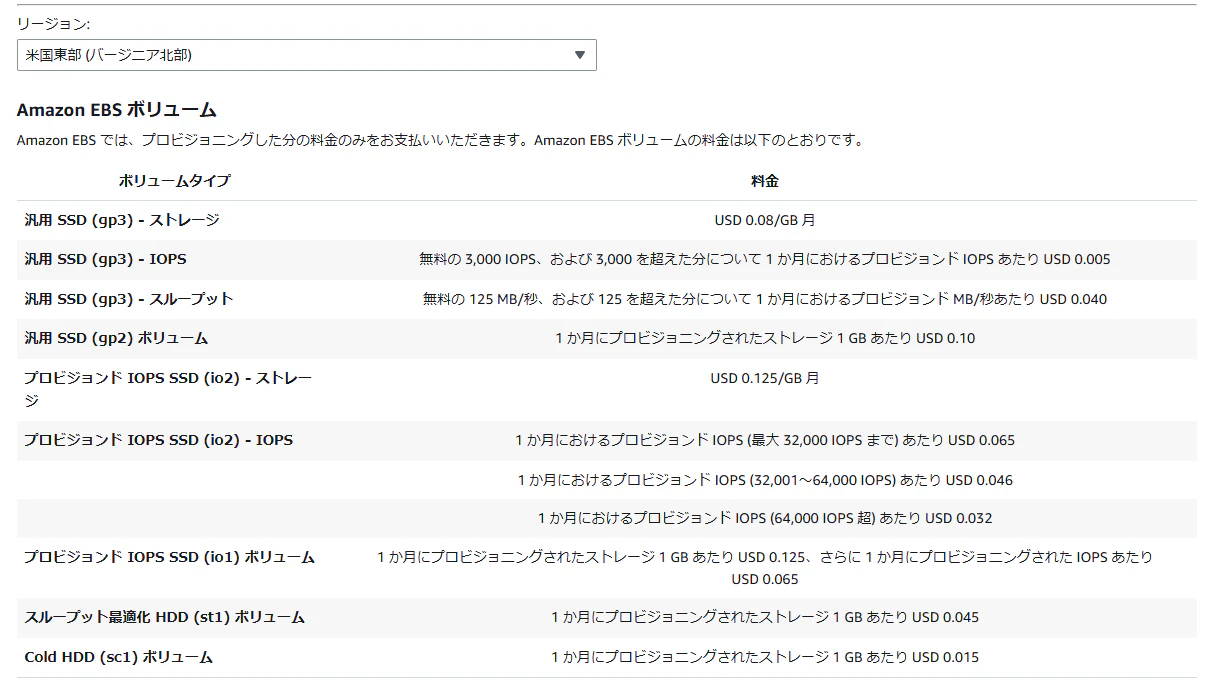Click the io2 IOPS price with USD 0.065 (最大 32,000)
Viewport: 1206px width, 692px height.
765,440
